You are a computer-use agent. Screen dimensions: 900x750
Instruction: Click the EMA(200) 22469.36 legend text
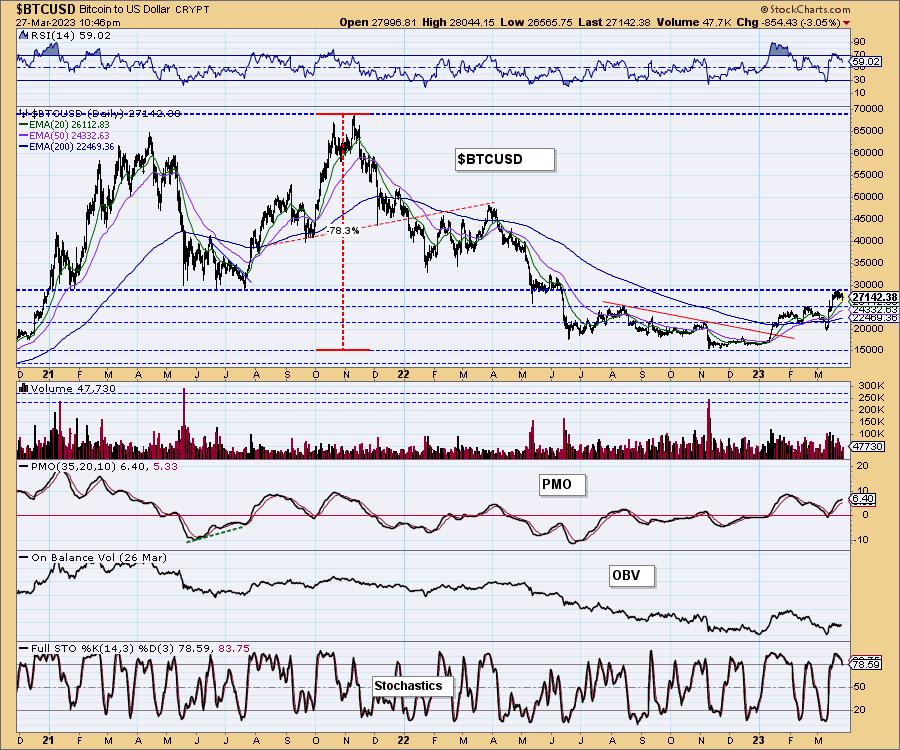(71, 147)
